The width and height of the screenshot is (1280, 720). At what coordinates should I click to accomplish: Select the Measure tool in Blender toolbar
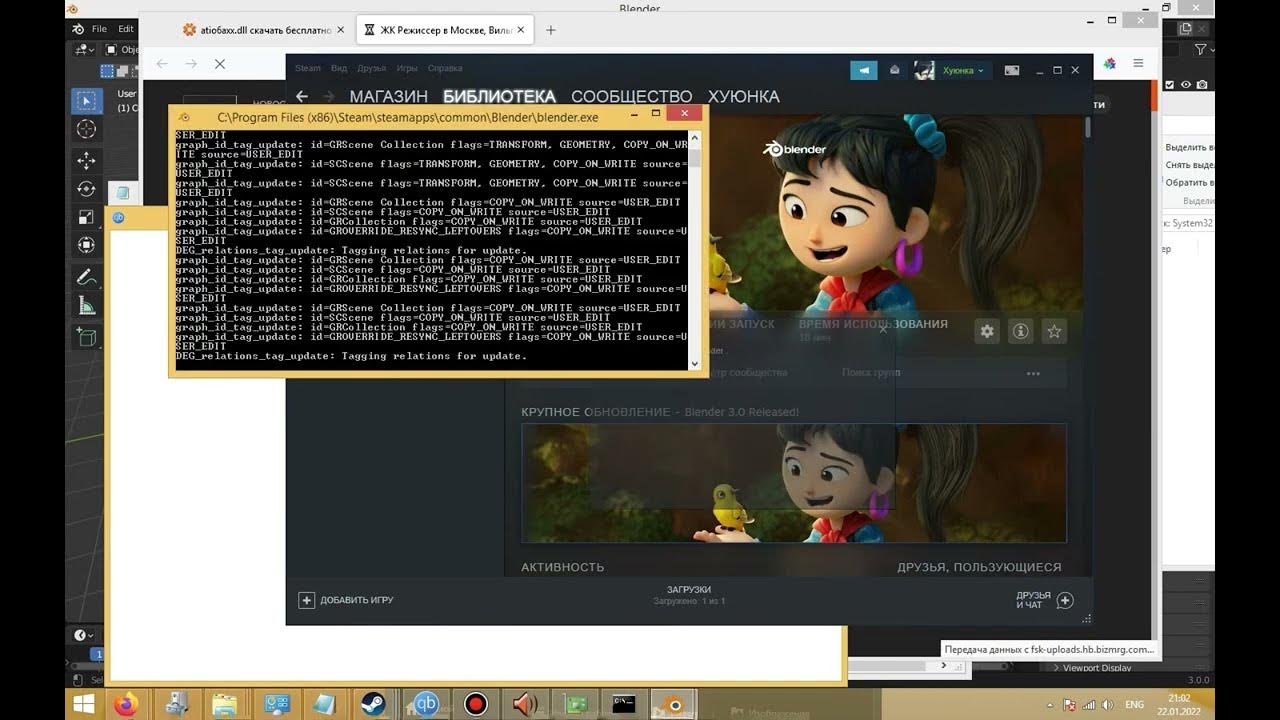point(86,305)
